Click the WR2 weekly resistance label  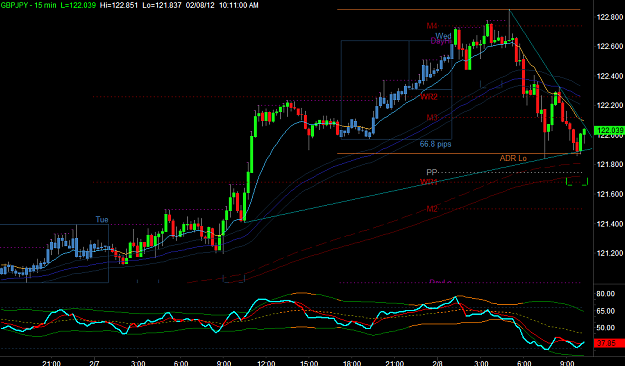click(429, 96)
